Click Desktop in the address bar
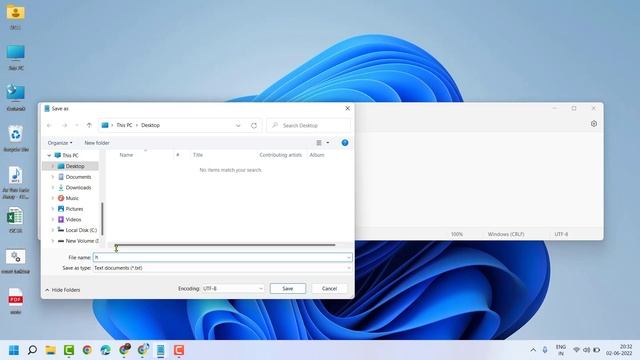This screenshot has width=640, height=360. click(x=150, y=125)
